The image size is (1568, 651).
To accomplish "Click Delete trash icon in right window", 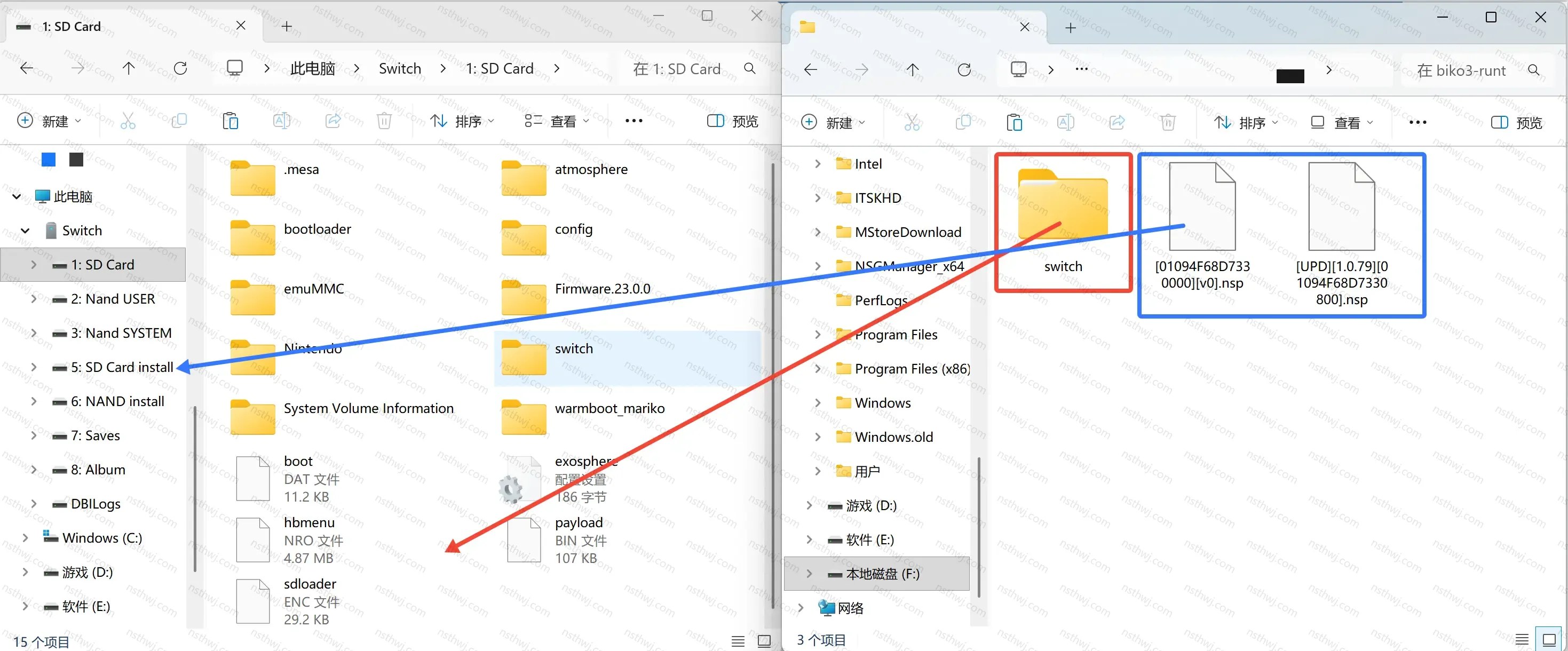I will (x=1168, y=122).
